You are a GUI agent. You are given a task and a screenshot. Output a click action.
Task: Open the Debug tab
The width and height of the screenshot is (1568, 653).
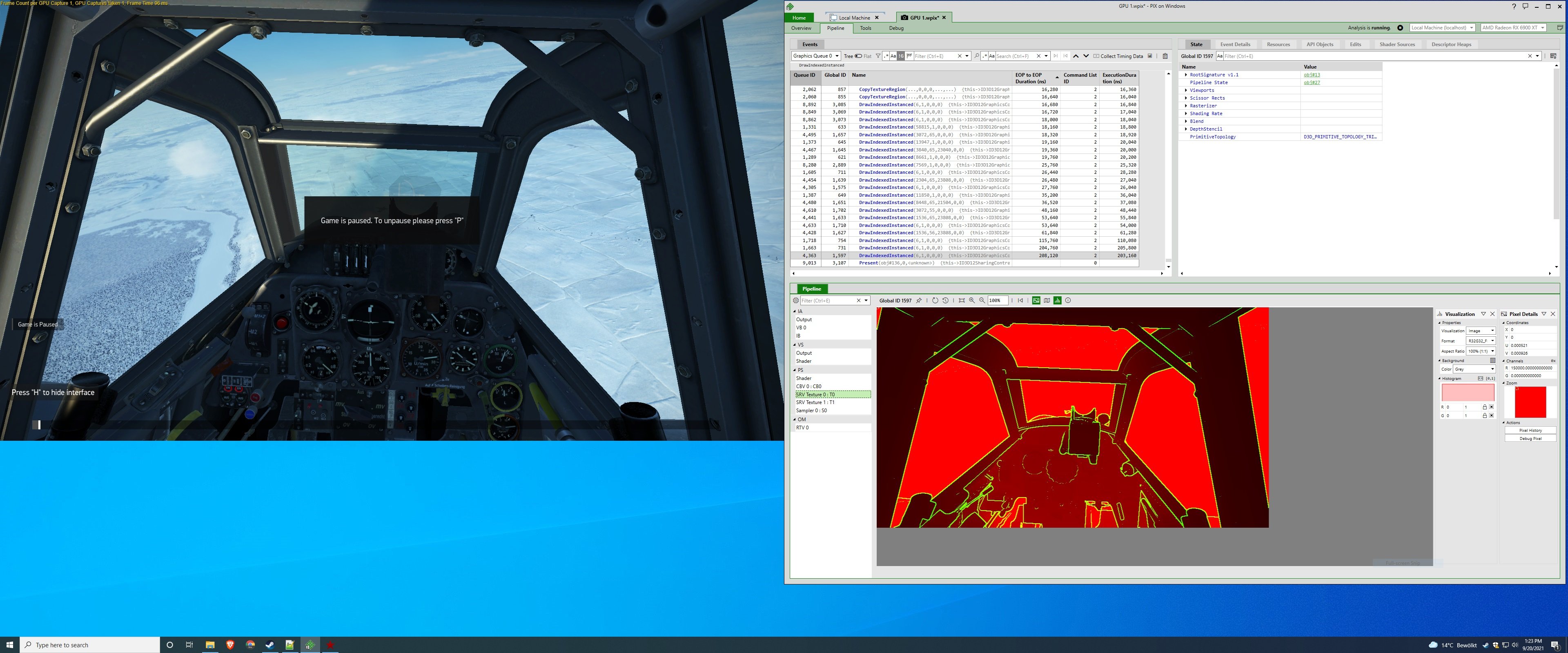point(896,28)
